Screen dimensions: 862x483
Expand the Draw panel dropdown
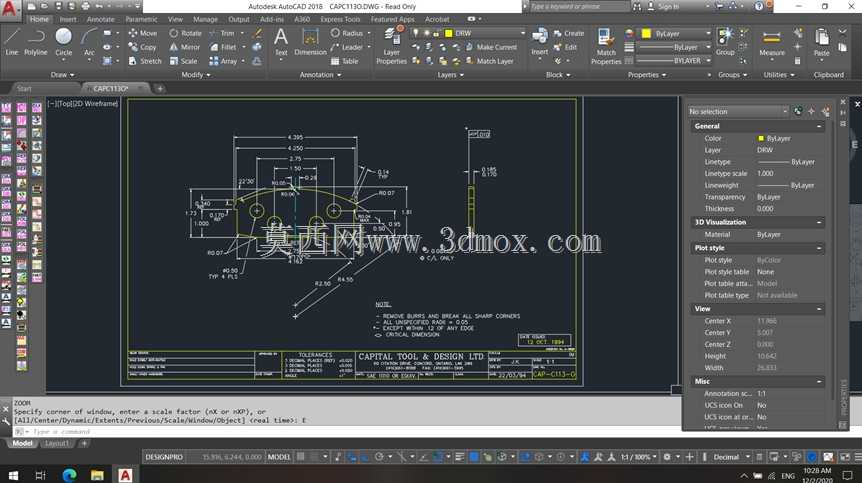[62, 75]
